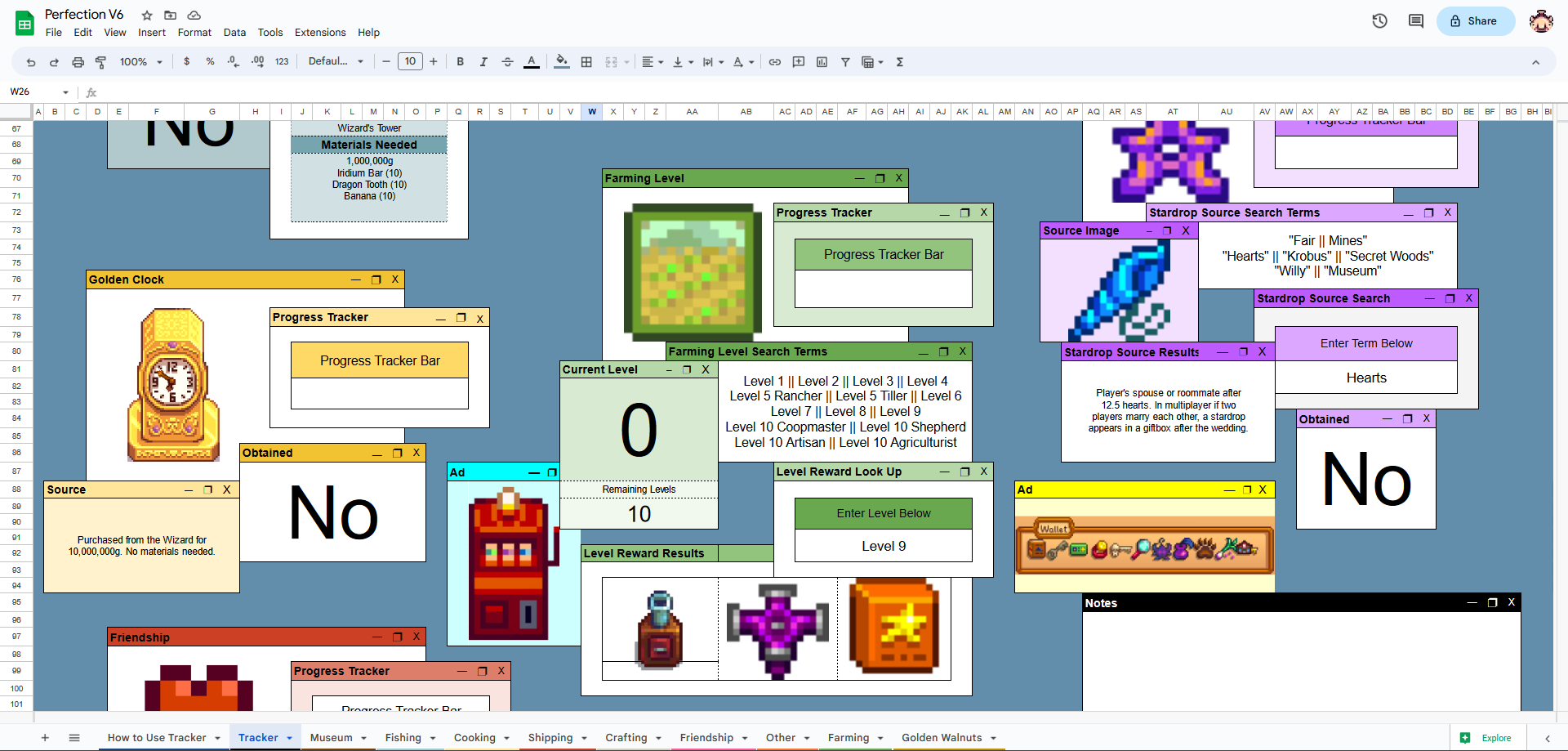Image resolution: width=1568 pixels, height=751 pixels.
Task: Expand the name box dropdown arrow
Action: pos(65,92)
